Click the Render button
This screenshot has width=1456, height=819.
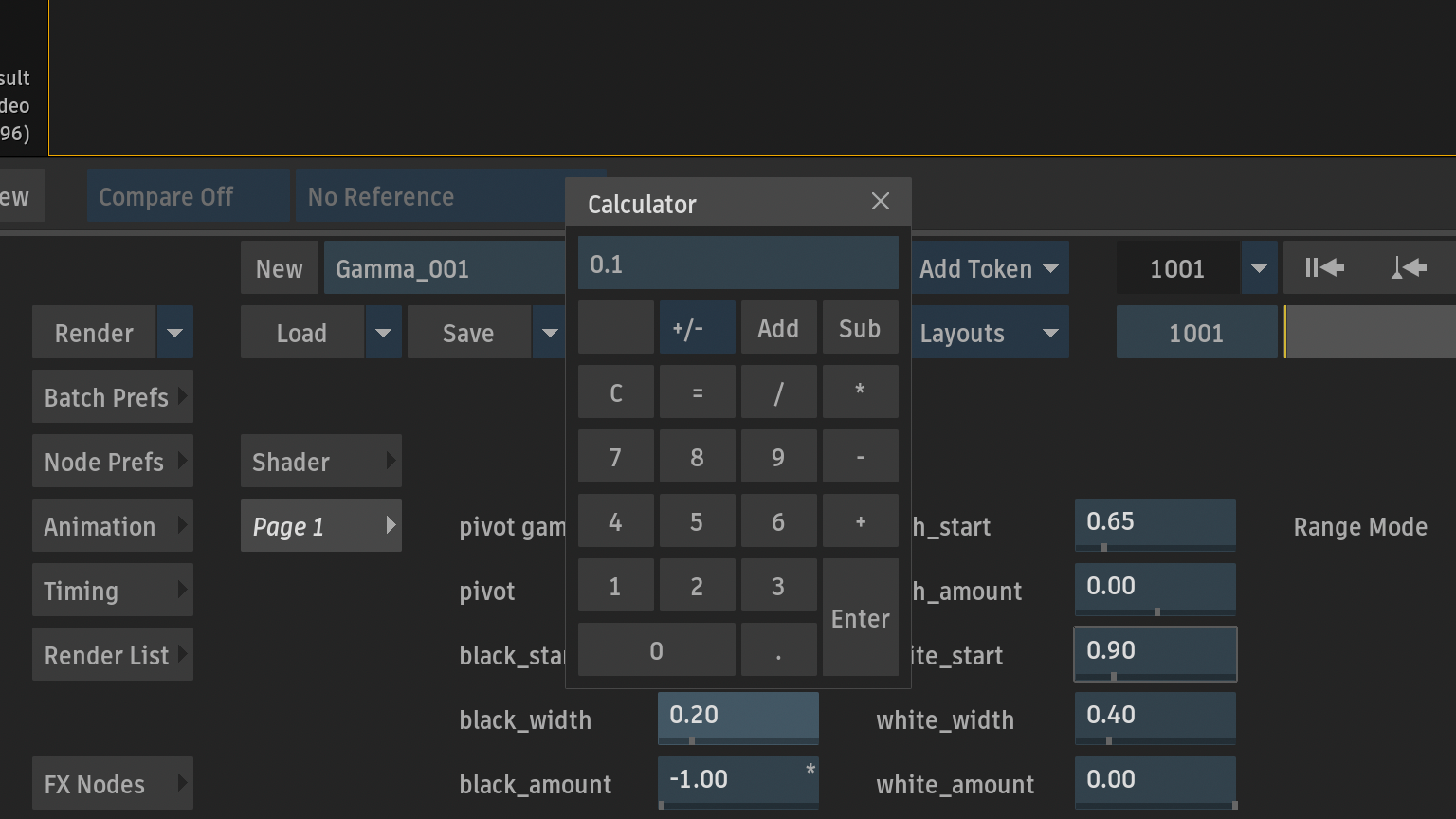(94, 333)
